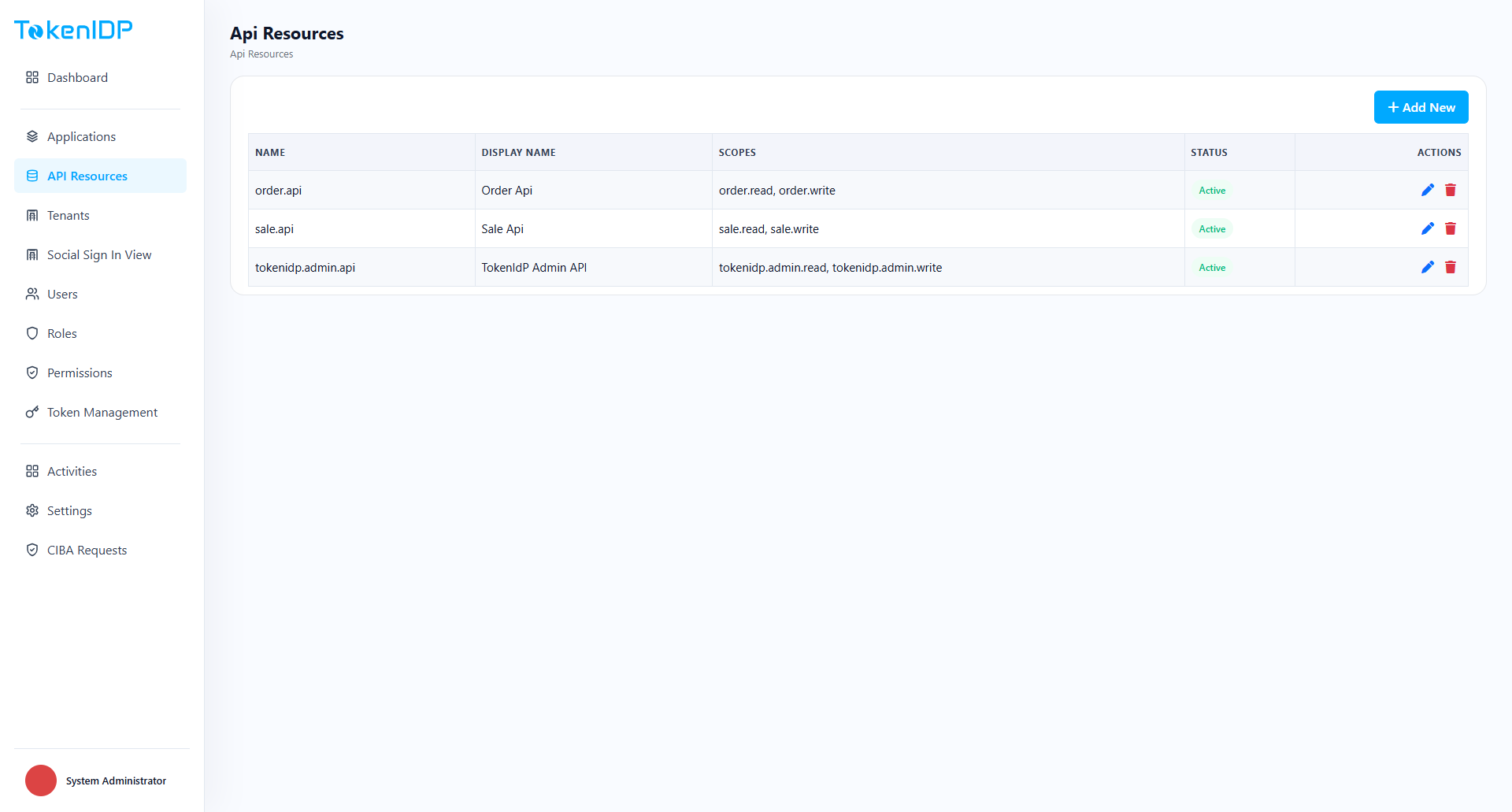Click the Tenants building icon
The height and width of the screenshot is (812, 1512).
(32, 215)
